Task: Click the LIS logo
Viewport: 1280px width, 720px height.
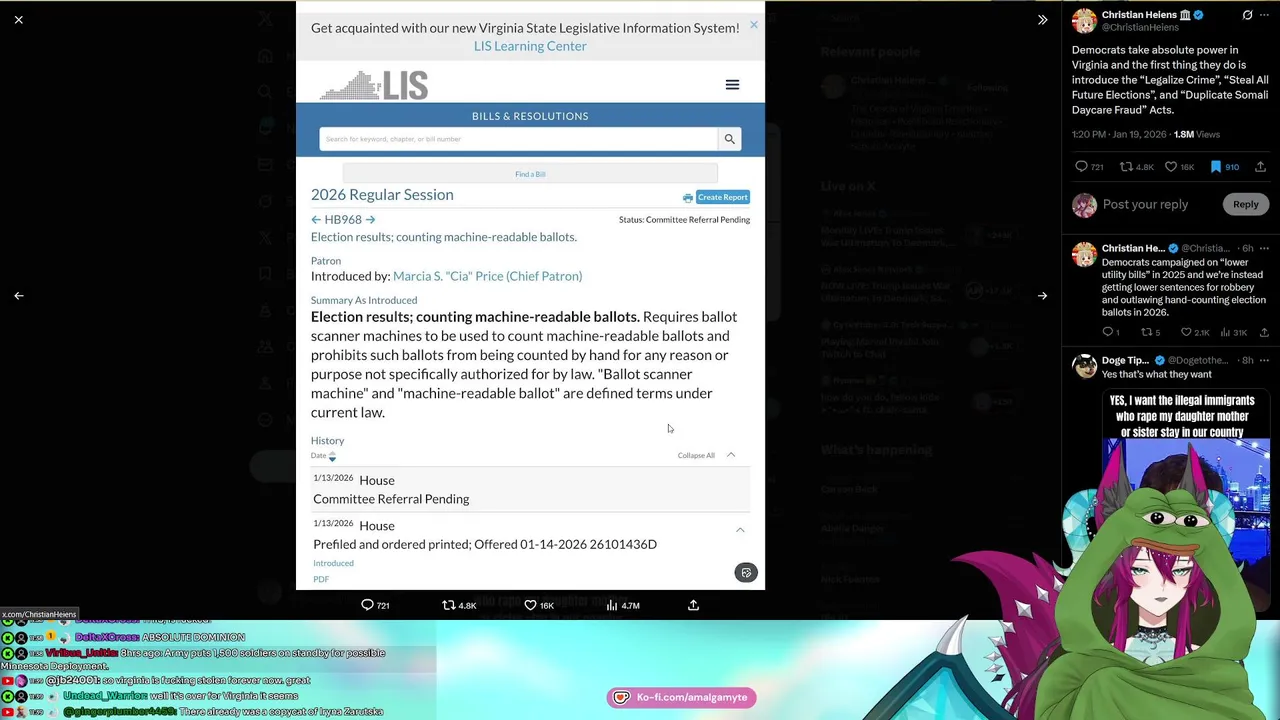Action: (374, 85)
